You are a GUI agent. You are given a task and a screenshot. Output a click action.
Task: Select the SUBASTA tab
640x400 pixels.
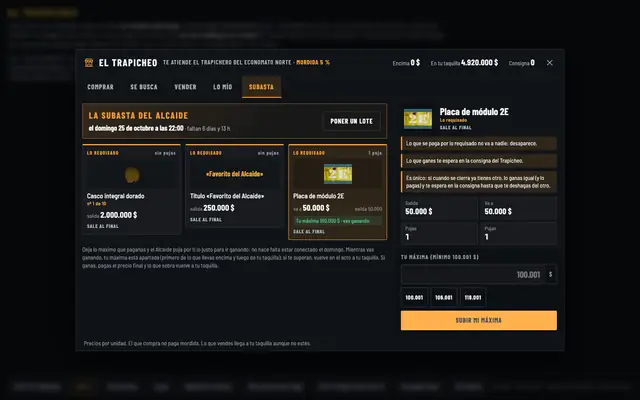tap(261, 87)
